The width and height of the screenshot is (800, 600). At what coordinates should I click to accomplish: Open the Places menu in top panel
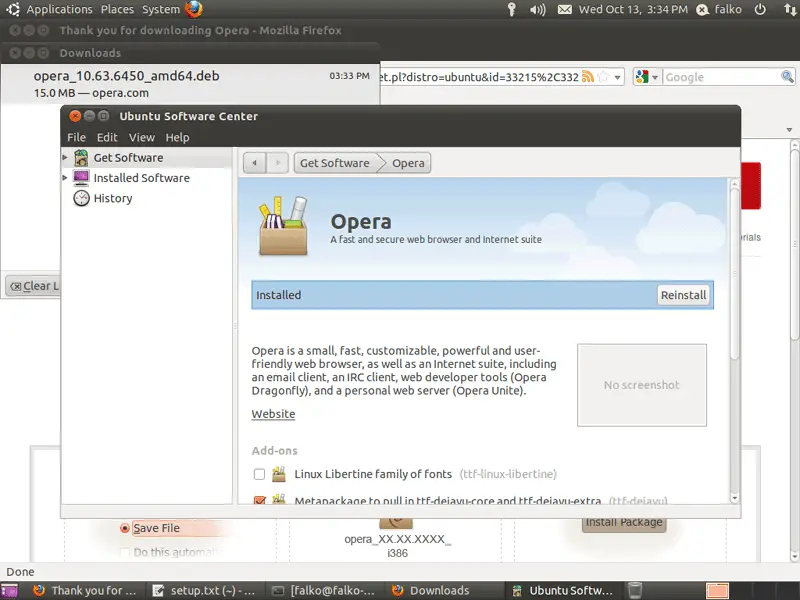coord(117,9)
